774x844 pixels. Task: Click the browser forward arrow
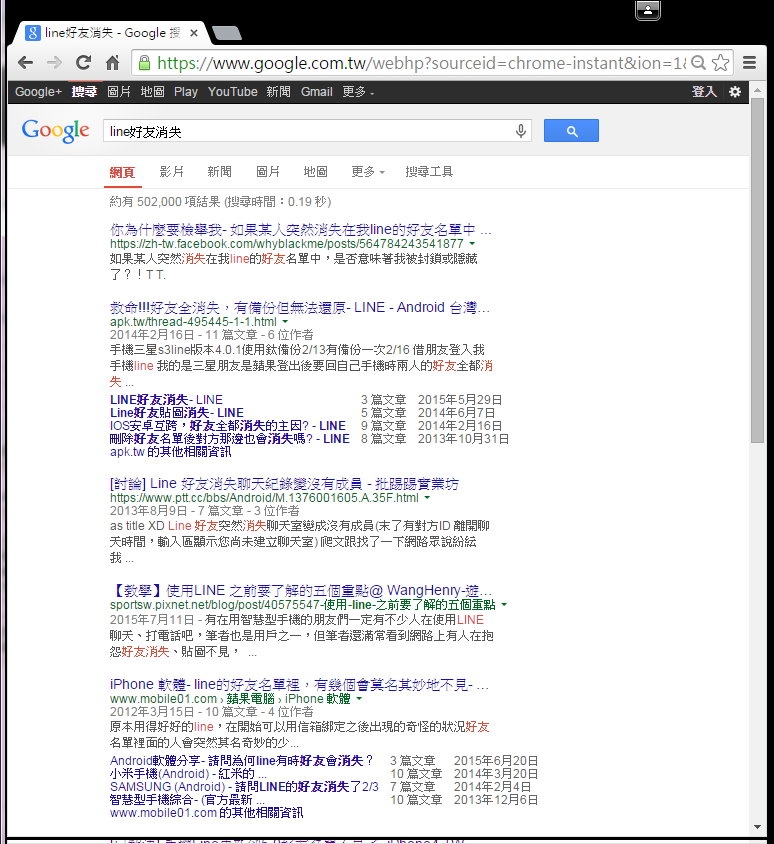(54, 63)
